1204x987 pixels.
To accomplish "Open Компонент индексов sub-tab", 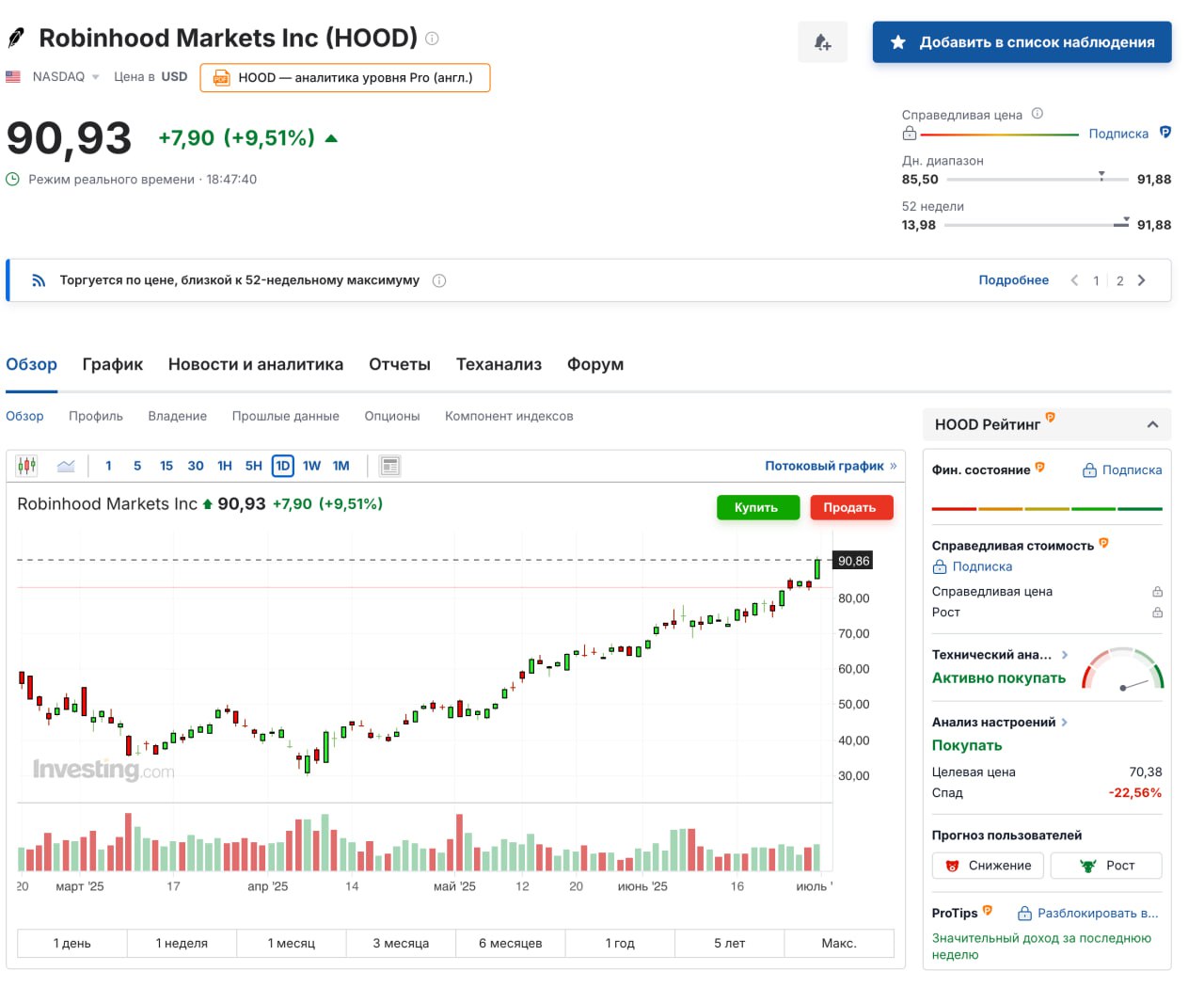I will tap(509, 416).
